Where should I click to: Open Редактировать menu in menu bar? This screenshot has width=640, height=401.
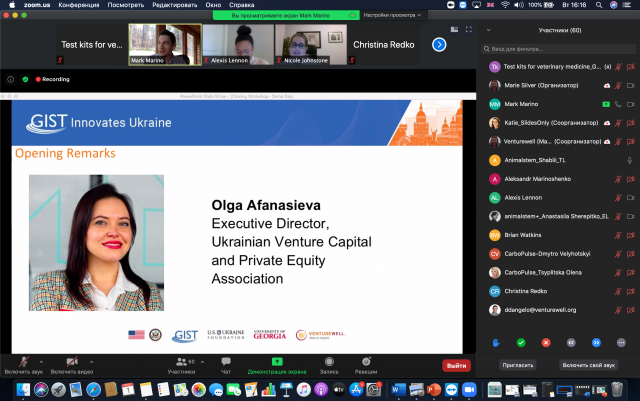(175, 5)
